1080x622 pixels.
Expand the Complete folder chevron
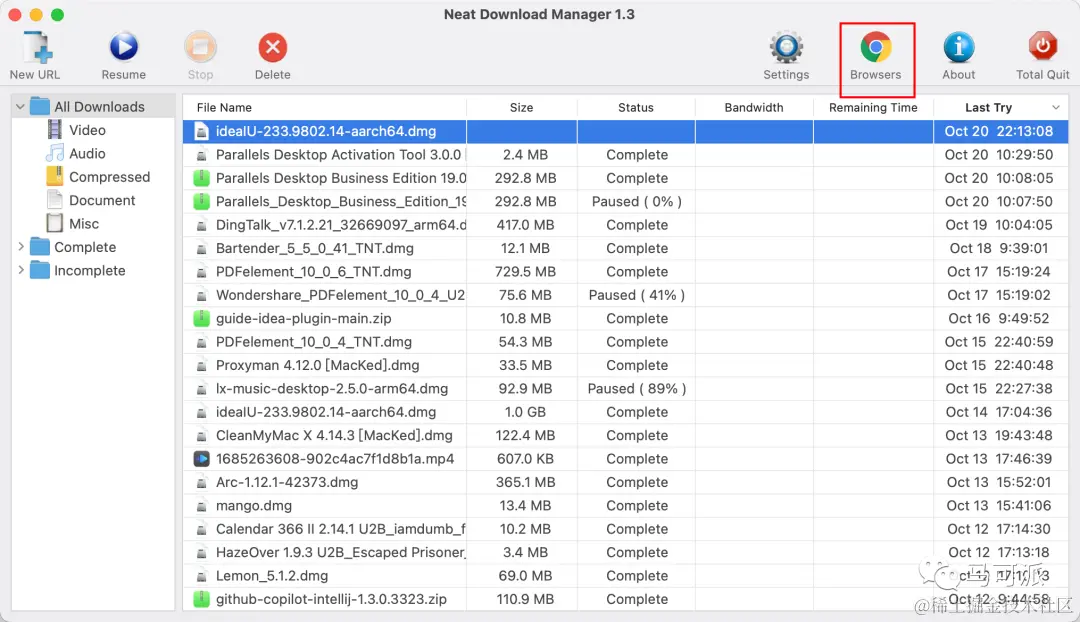[21, 247]
